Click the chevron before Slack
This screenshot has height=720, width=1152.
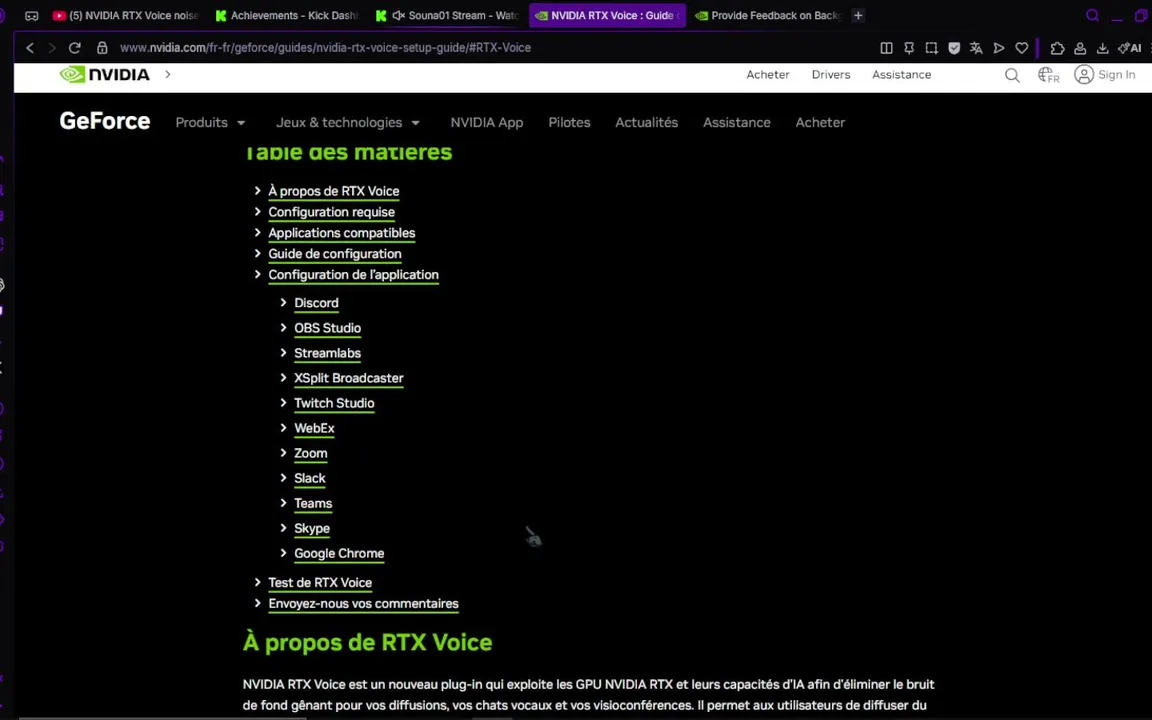(x=284, y=478)
